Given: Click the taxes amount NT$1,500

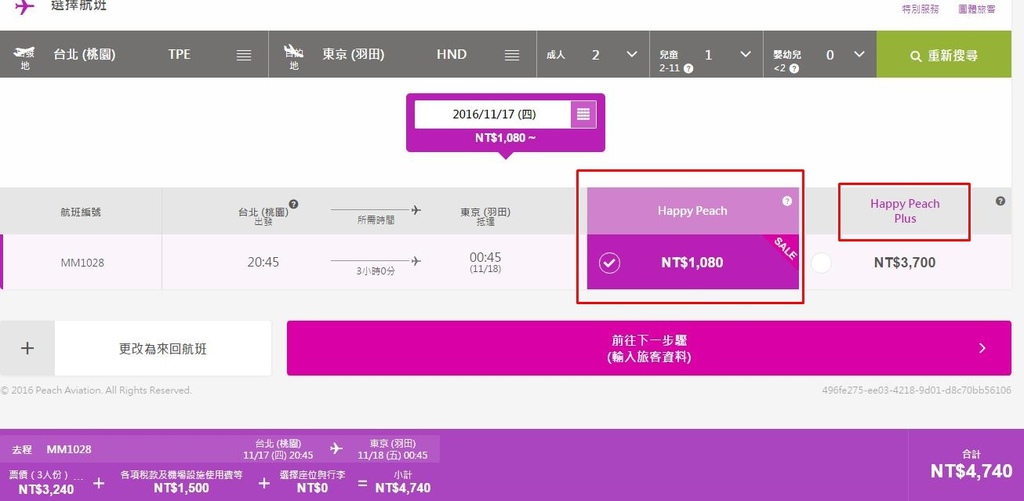Looking at the screenshot, I should pyautogui.click(x=181, y=487).
